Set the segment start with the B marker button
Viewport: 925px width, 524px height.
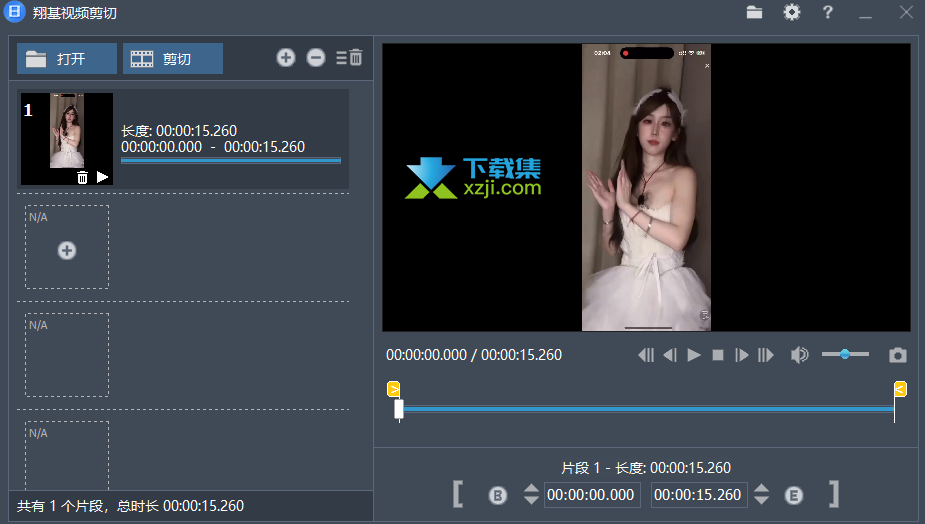tap(497, 495)
